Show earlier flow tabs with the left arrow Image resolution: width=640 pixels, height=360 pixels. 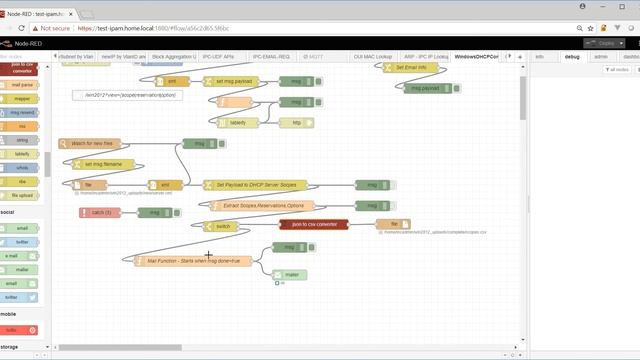[55, 56]
